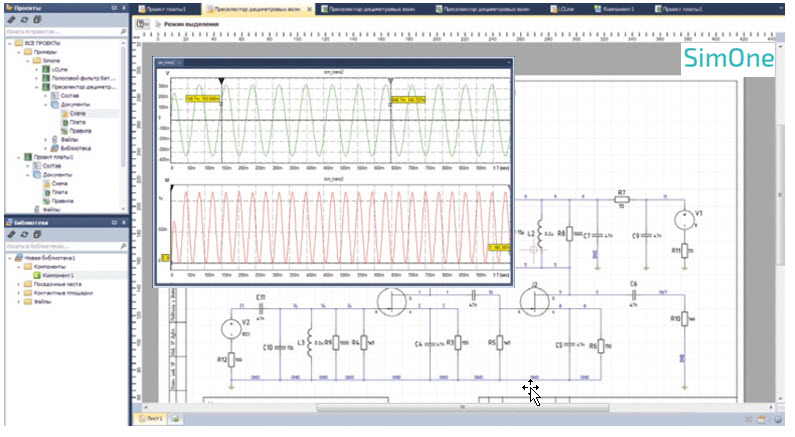The width and height of the screenshot is (795, 437).
Task: Click the refresh icon in Library panel
Action: pyautogui.click(x=23, y=234)
